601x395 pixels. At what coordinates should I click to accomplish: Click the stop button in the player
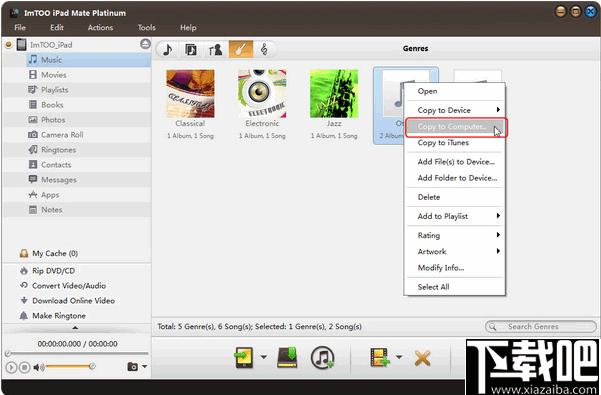click(25, 367)
